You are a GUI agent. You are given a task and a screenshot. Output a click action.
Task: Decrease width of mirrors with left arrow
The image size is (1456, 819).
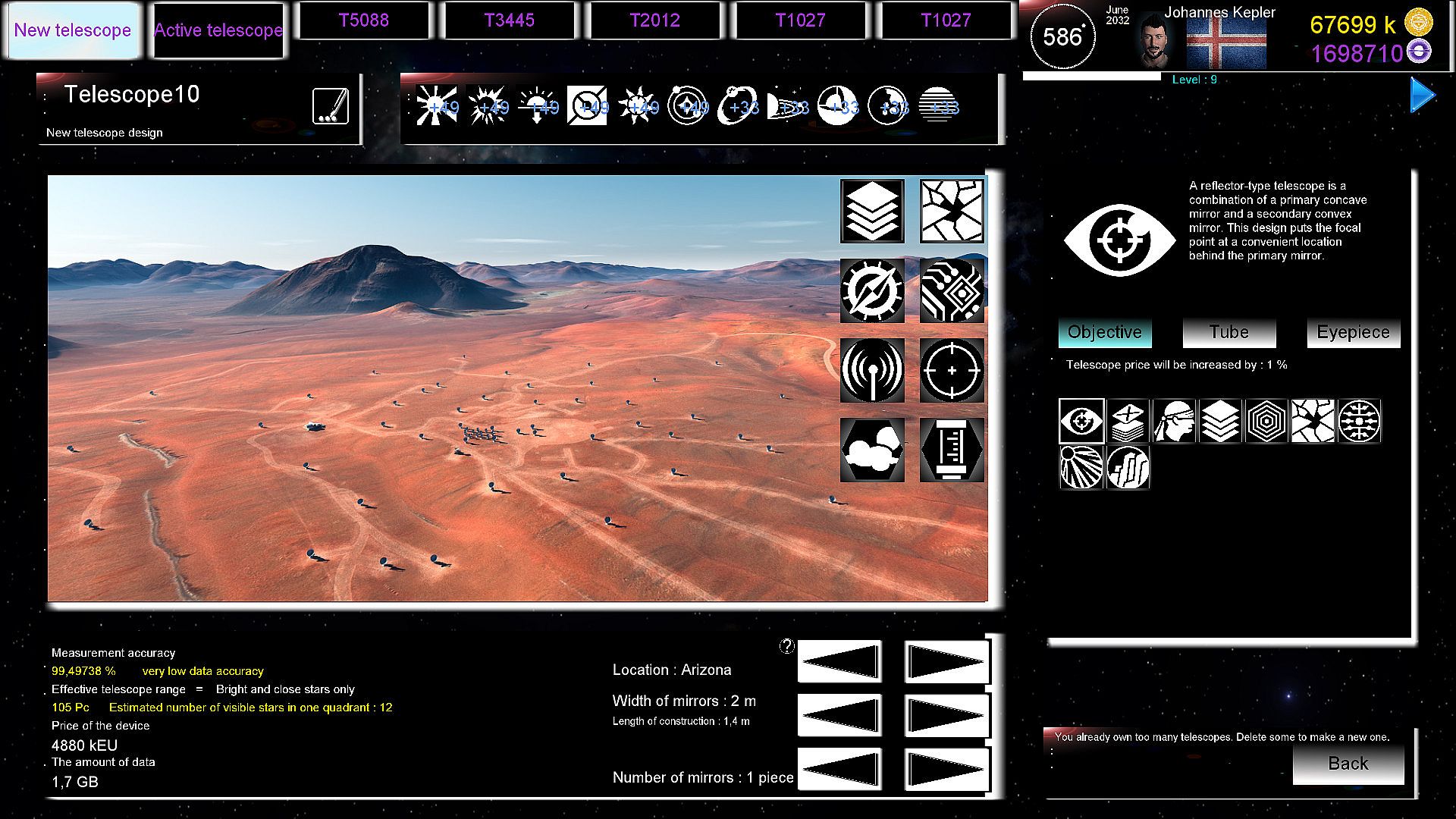tap(839, 715)
